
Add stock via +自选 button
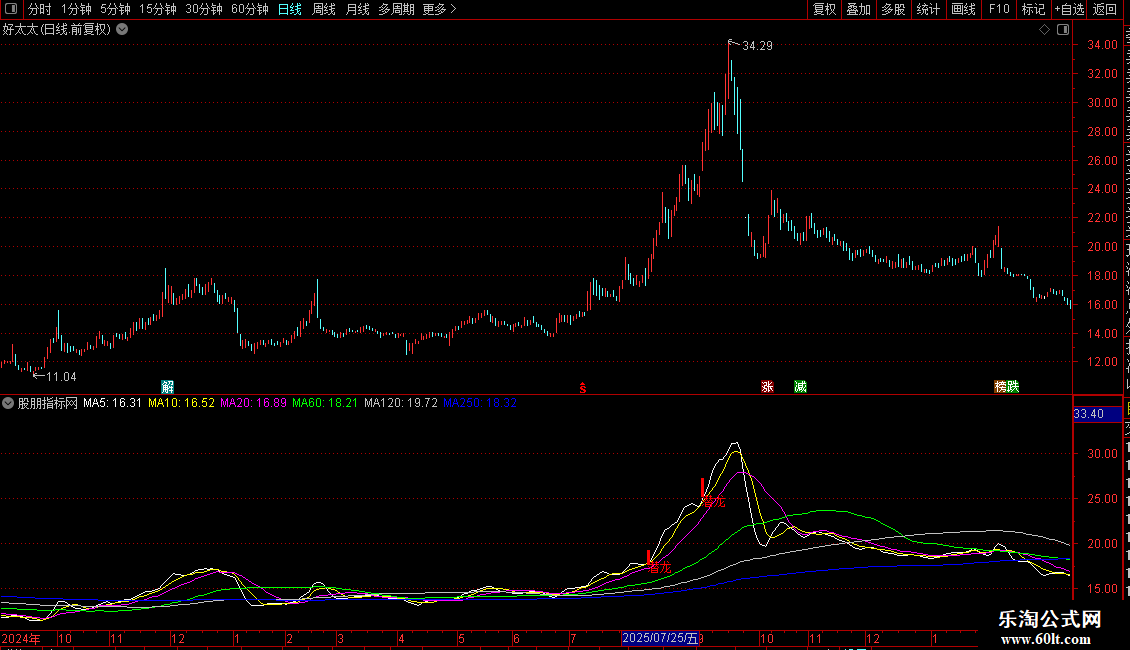(1069, 9)
